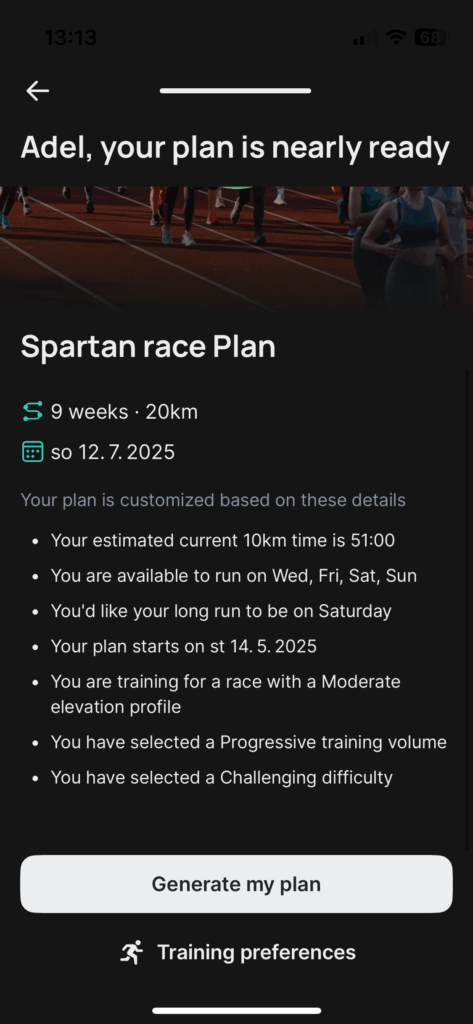Tap the 9 weeks · 20km text
Viewport: 473px width, 1024px height.
(124, 412)
